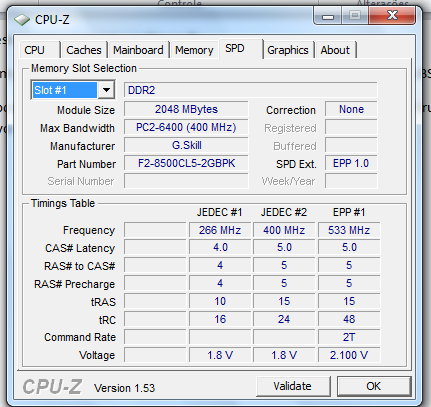The image size is (431, 407).
Task: Click the JEDEC #1 RAS# to CAS# value 4
Action: tap(220, 266)
